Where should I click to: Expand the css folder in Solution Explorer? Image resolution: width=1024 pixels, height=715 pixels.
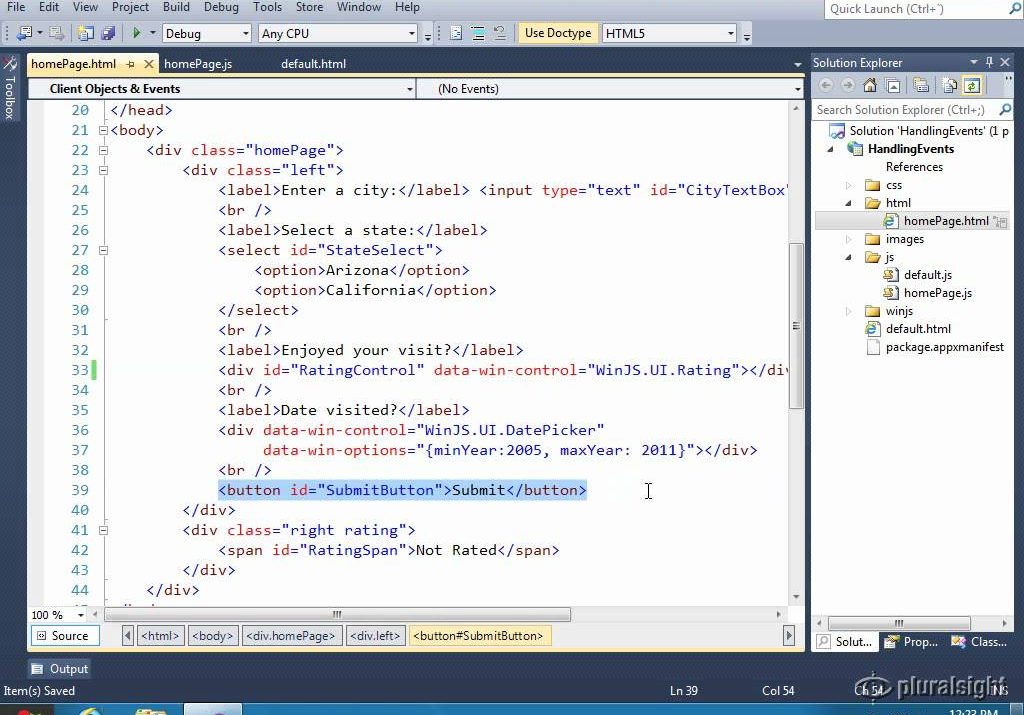tap(849, 185)
